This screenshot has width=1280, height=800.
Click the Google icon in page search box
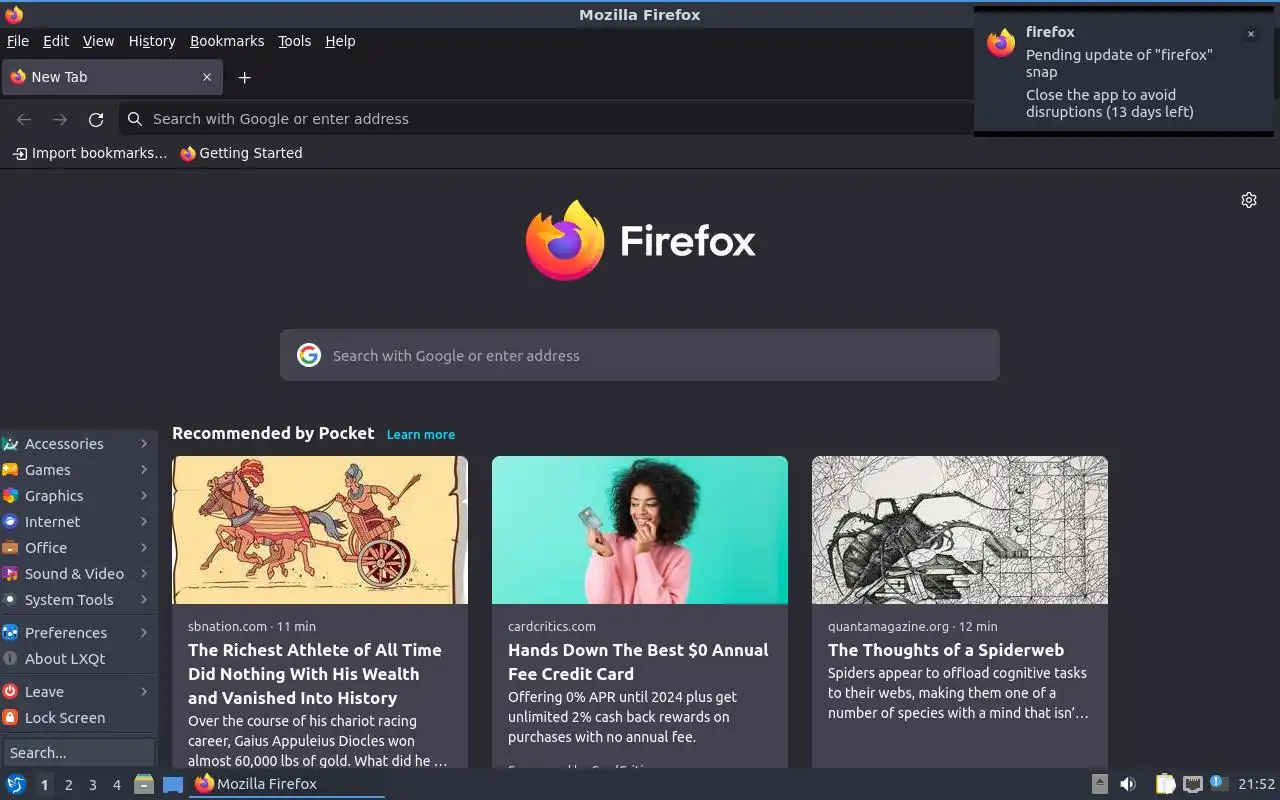309,355
